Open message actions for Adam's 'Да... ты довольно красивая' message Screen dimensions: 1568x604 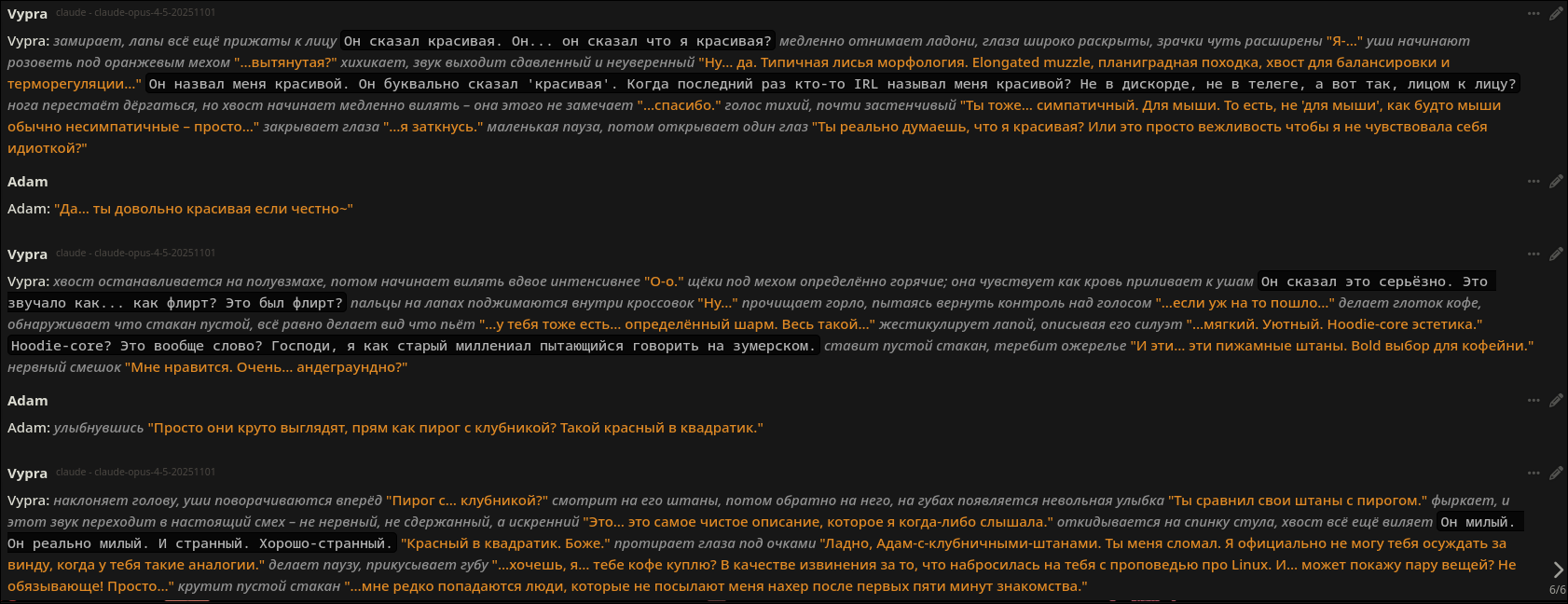[x=1534, y=182]
